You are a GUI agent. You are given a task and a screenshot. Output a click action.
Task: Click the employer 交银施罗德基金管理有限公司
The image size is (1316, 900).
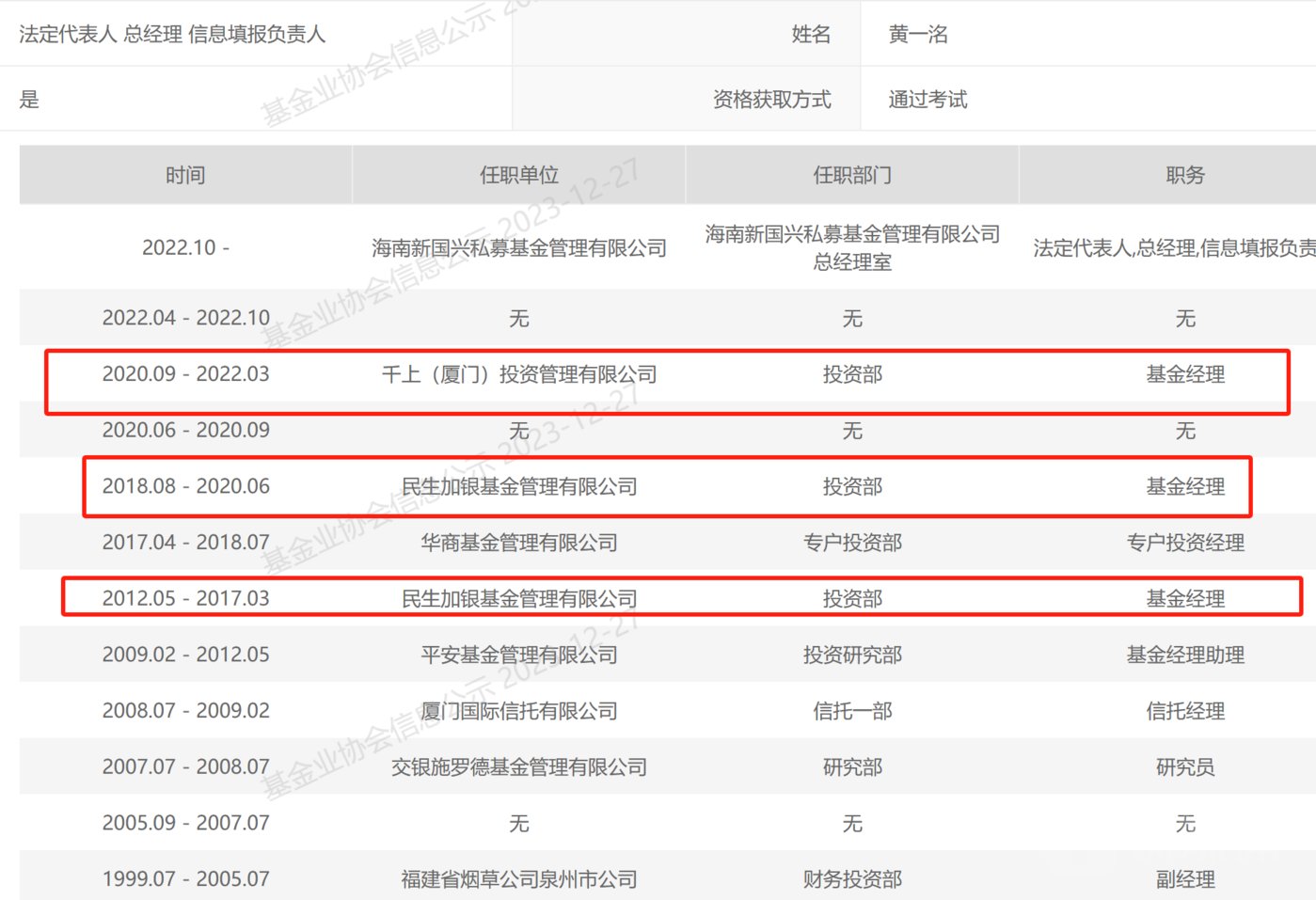[x=519, y=766]
